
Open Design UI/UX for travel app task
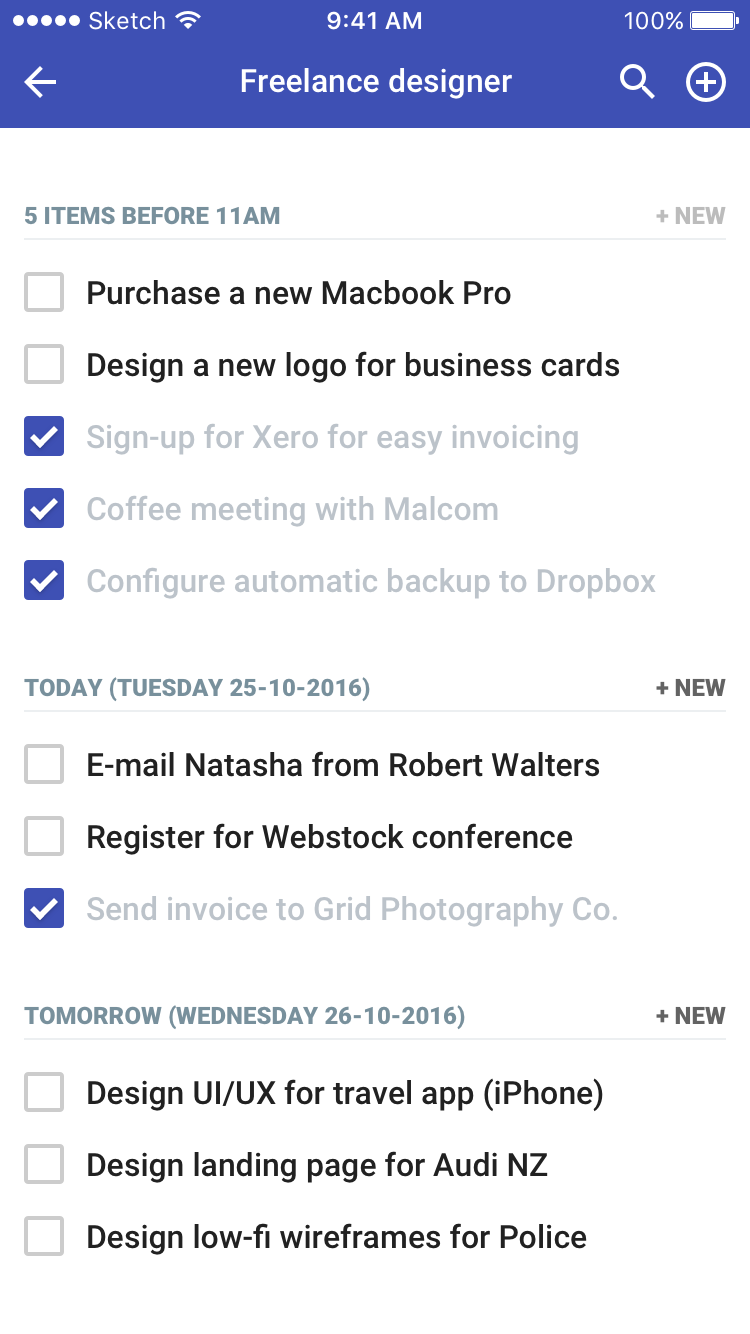click(x=345, y=1093)
